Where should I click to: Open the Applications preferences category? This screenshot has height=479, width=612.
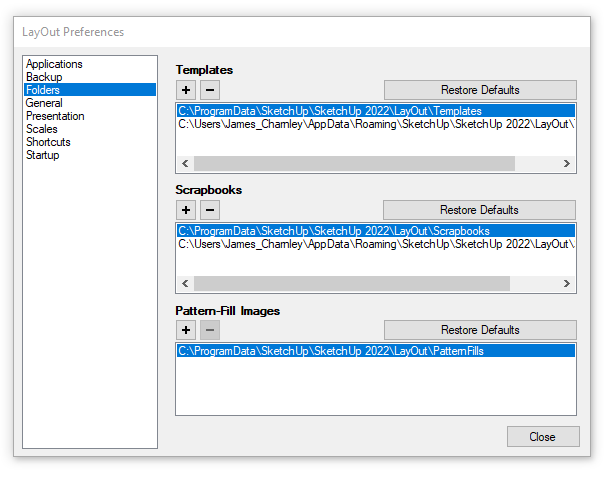54,64
